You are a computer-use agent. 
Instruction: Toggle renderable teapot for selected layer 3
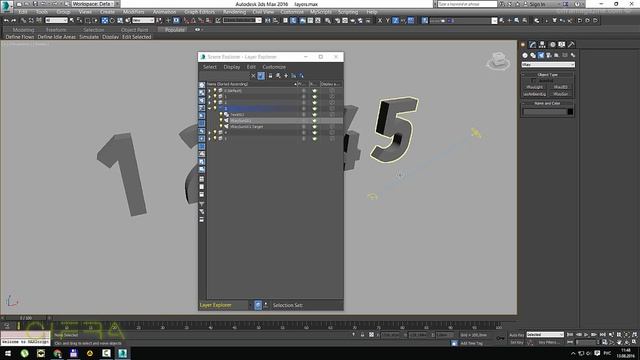tap(314, 109)
